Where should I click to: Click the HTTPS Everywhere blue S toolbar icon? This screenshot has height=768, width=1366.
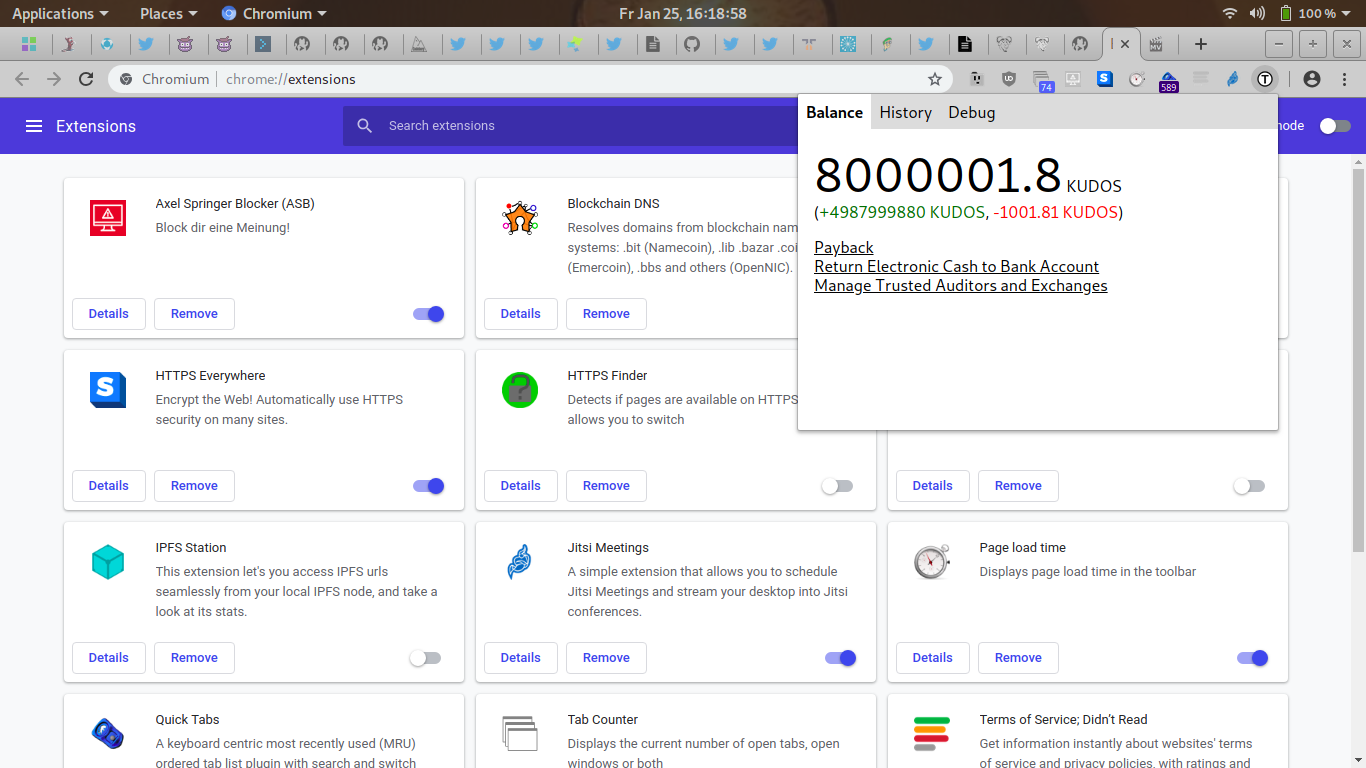(1105, 79)
